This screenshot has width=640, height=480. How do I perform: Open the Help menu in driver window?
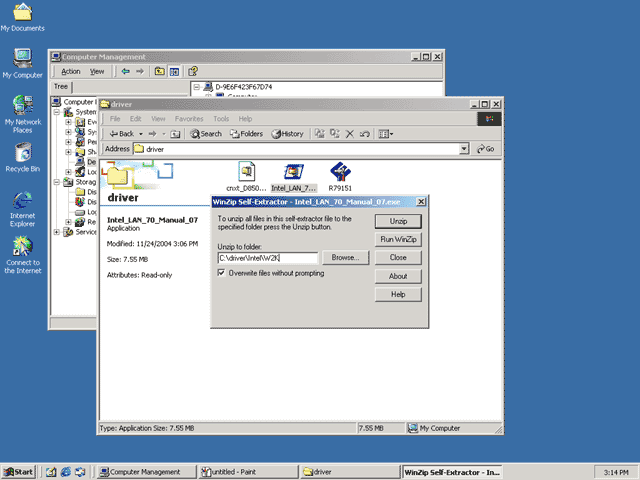point(245,119)
